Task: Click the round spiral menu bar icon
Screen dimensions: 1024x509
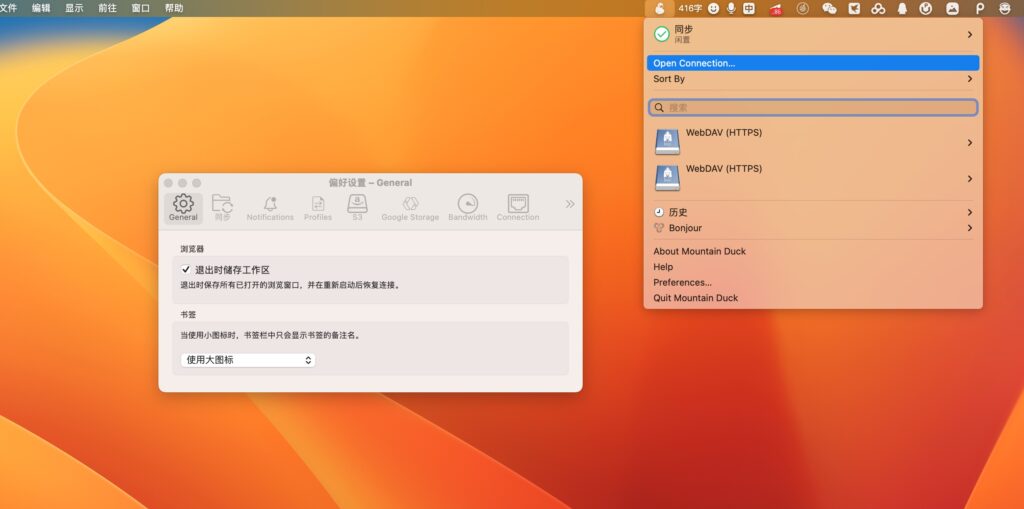Action: (x=803, y=8)
